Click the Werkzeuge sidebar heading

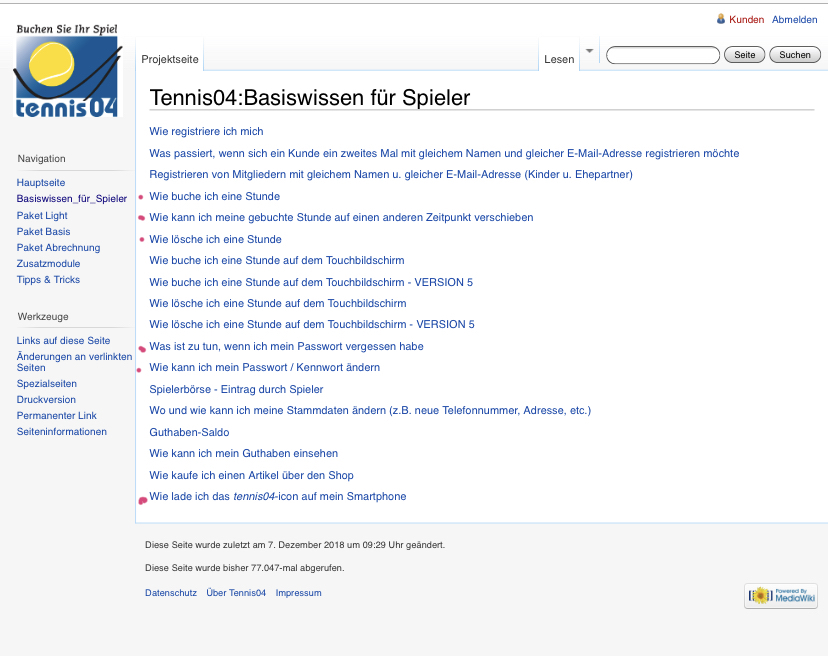(43, 316)
